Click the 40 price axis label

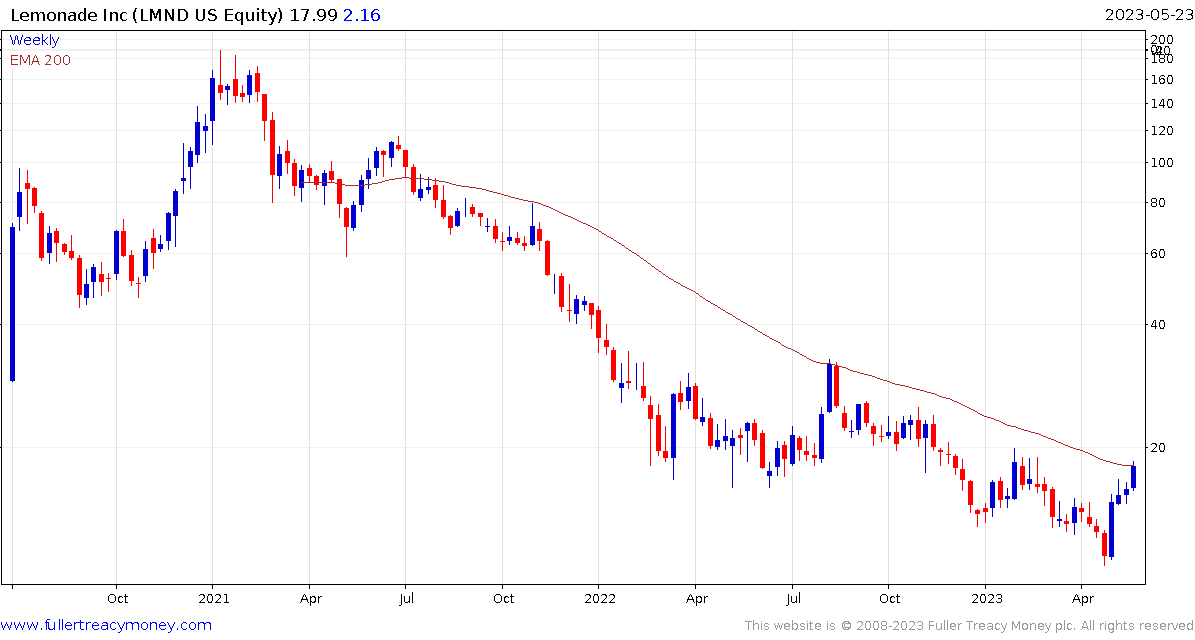(1158, 325)
